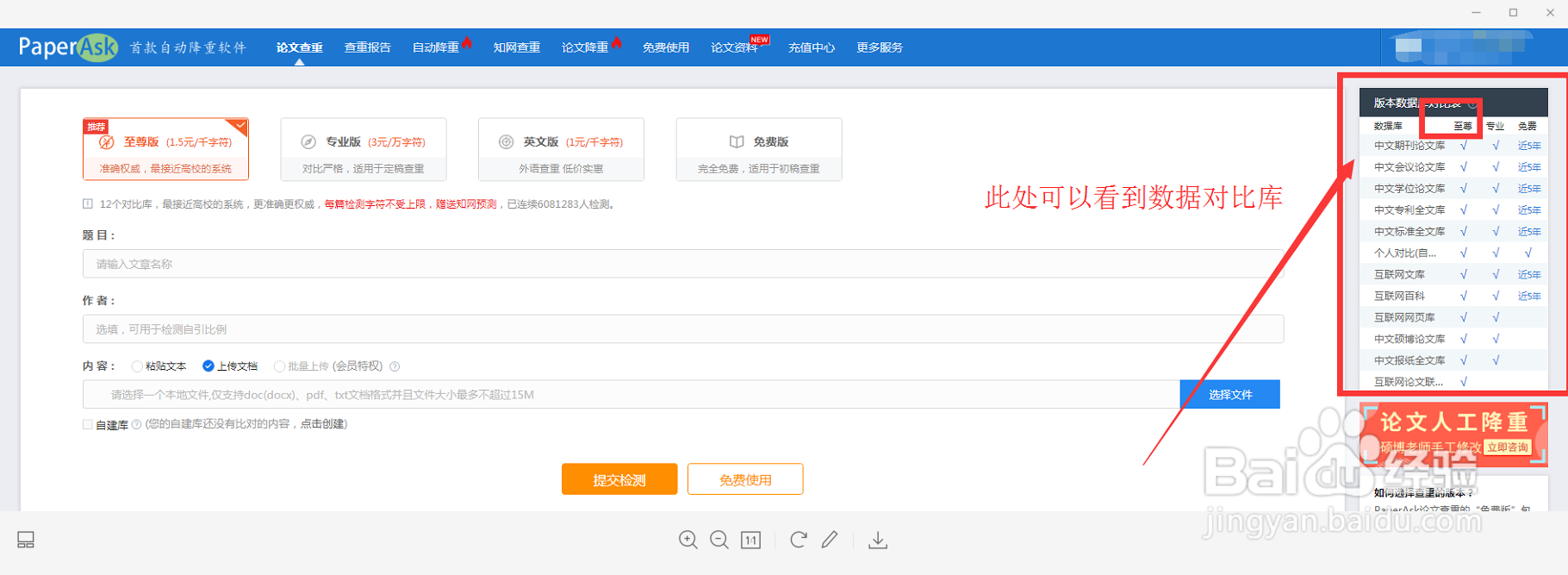
Task: Click the 点击创建 link
Action: pyautogui.click(x=322, y=424)
